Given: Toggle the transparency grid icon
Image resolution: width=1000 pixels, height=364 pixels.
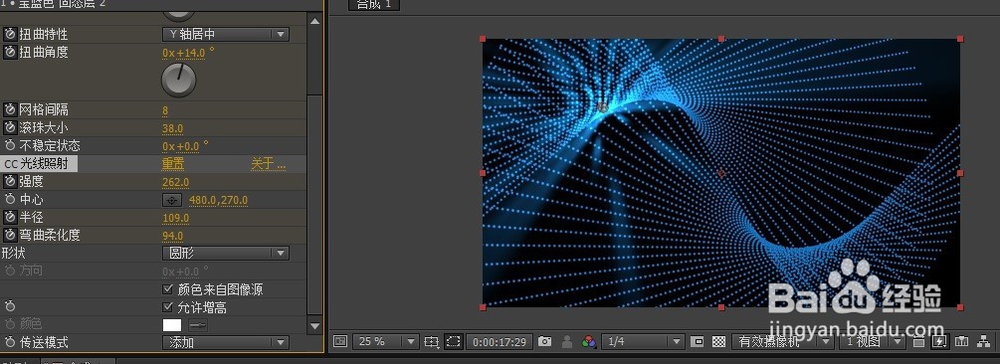Looking at the screenshot, I should [719, 342].
